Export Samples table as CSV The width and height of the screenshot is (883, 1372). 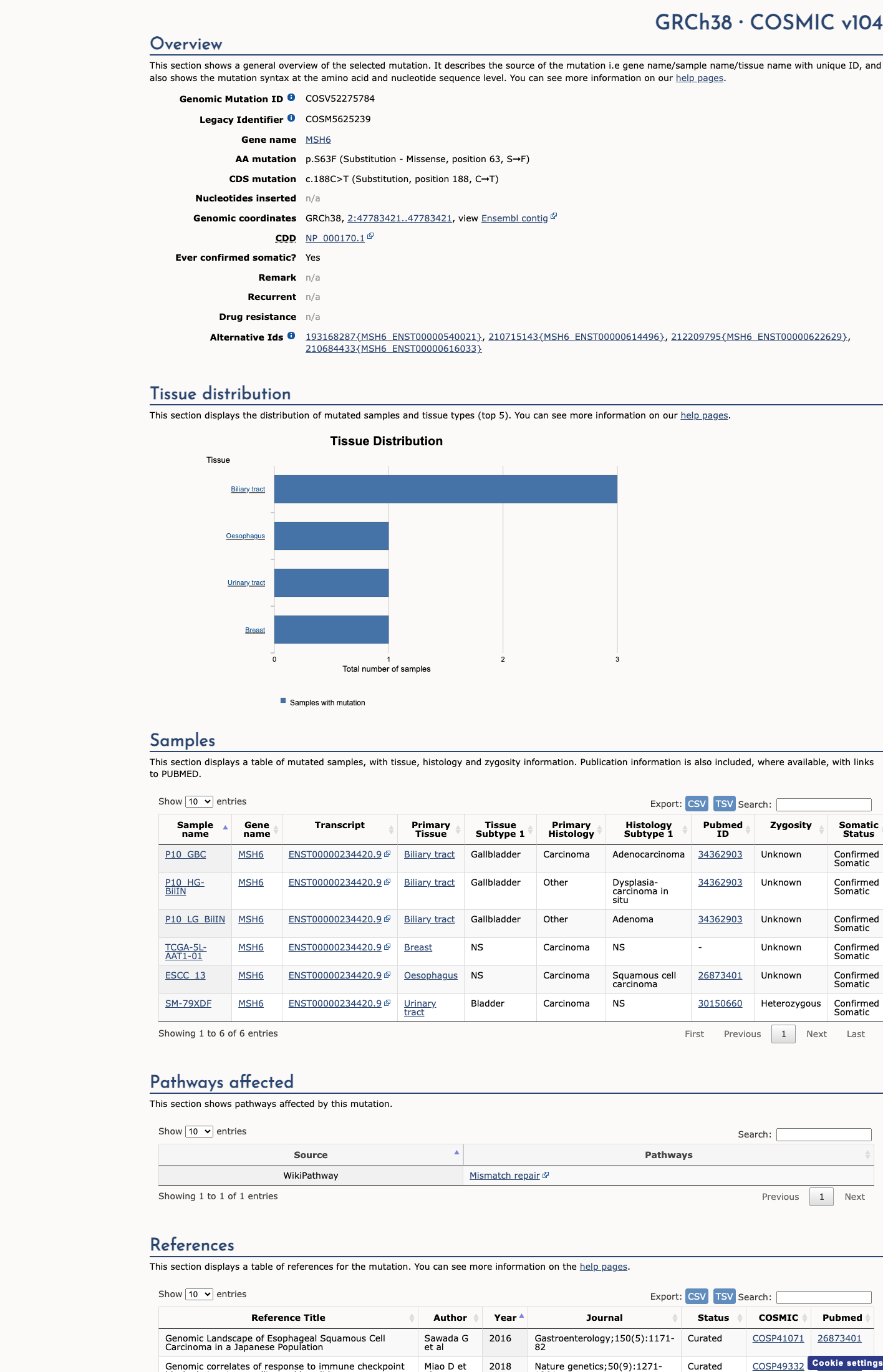pos(697,804)
